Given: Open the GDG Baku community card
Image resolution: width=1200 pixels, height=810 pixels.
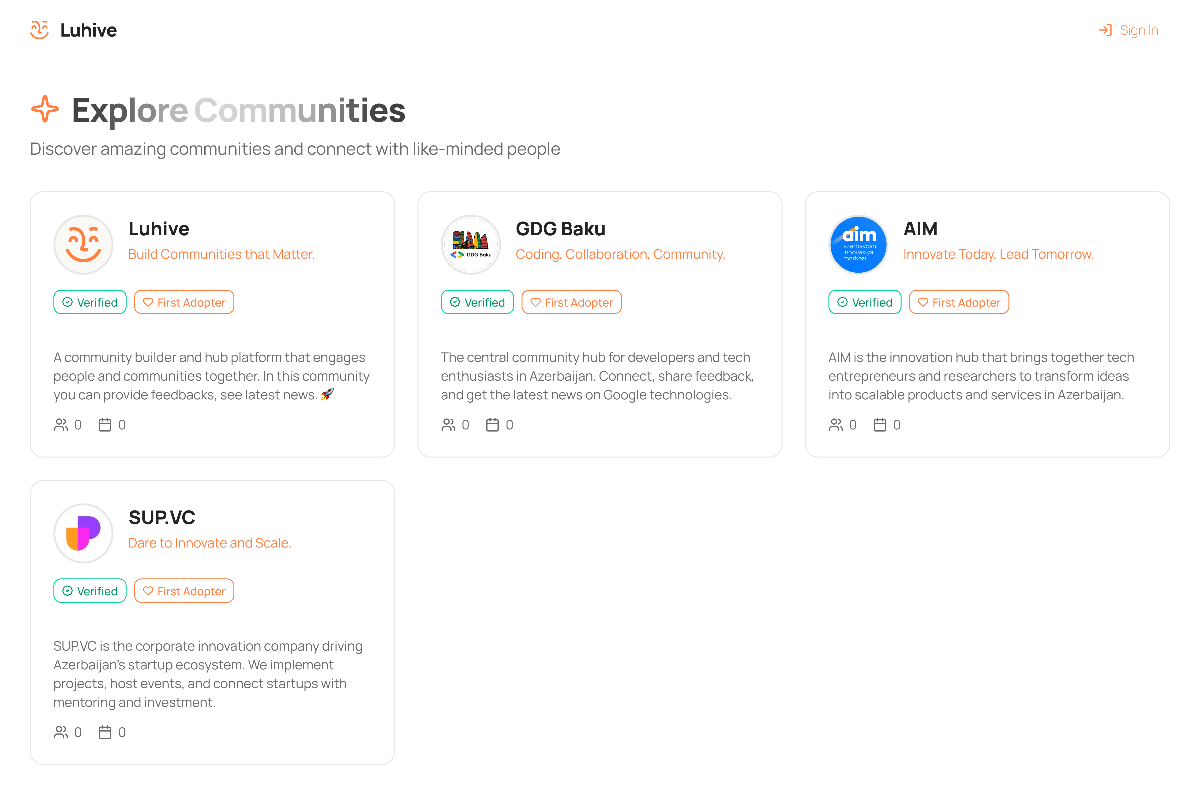Looking at the screenshot, I should 600,324.
